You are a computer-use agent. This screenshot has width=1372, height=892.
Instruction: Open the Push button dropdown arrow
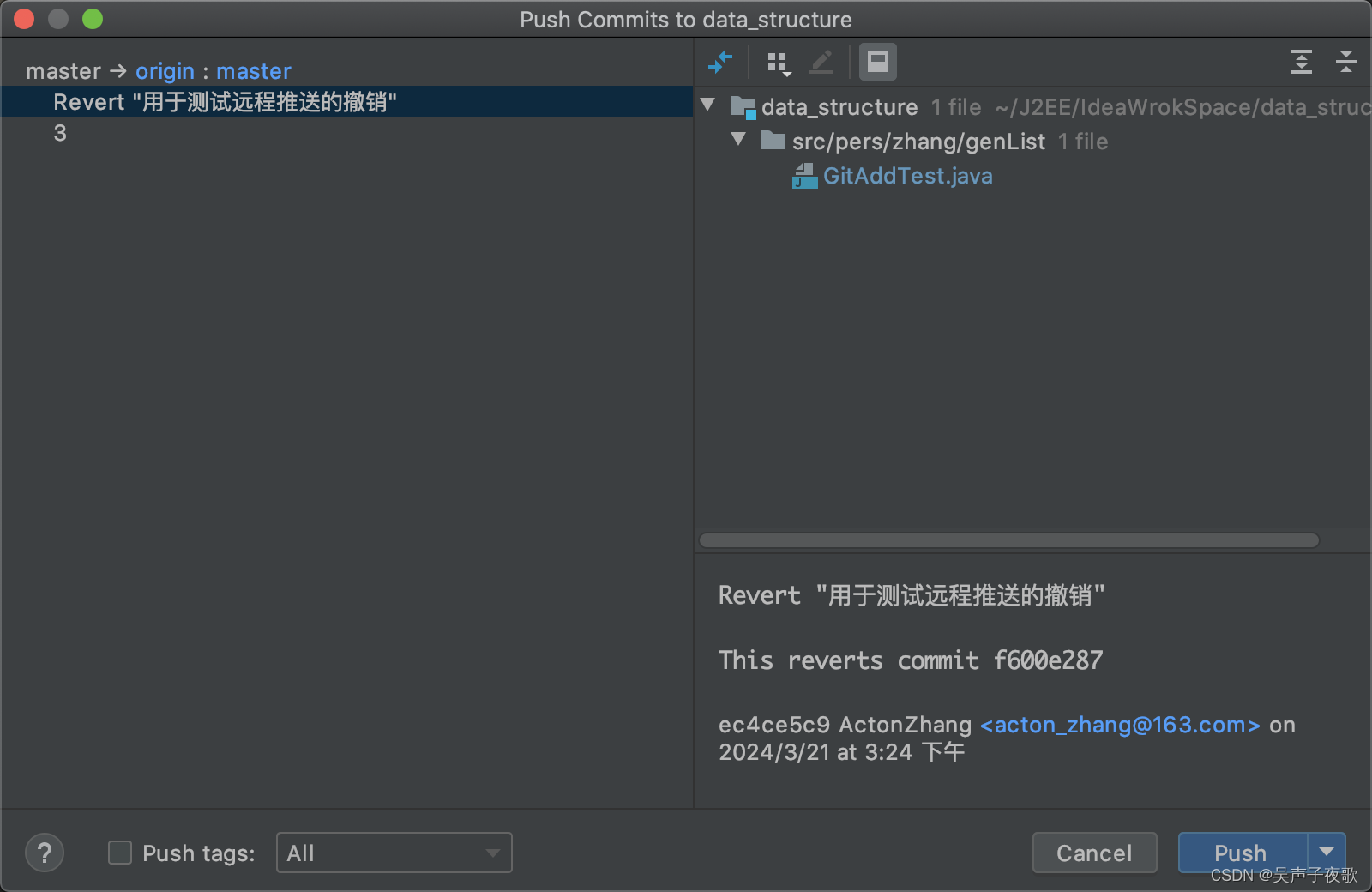pyautogui.click(x=1327, y=852)
